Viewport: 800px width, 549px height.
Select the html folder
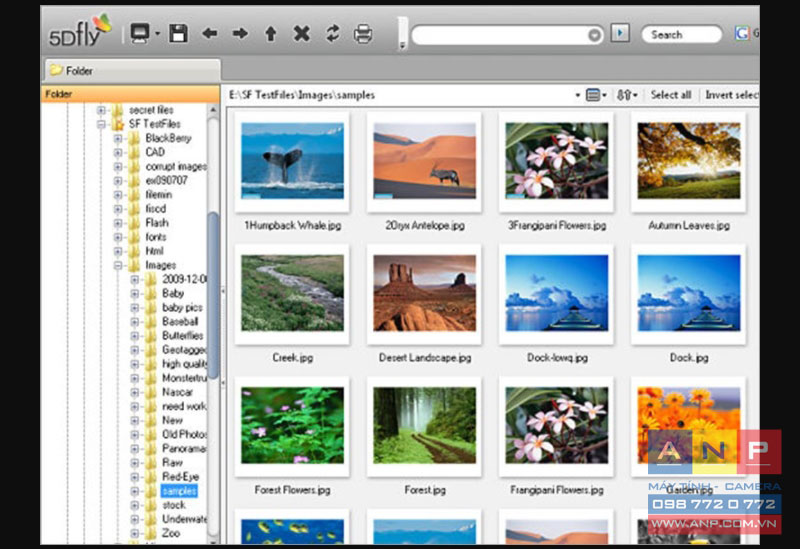click(154, 251)
